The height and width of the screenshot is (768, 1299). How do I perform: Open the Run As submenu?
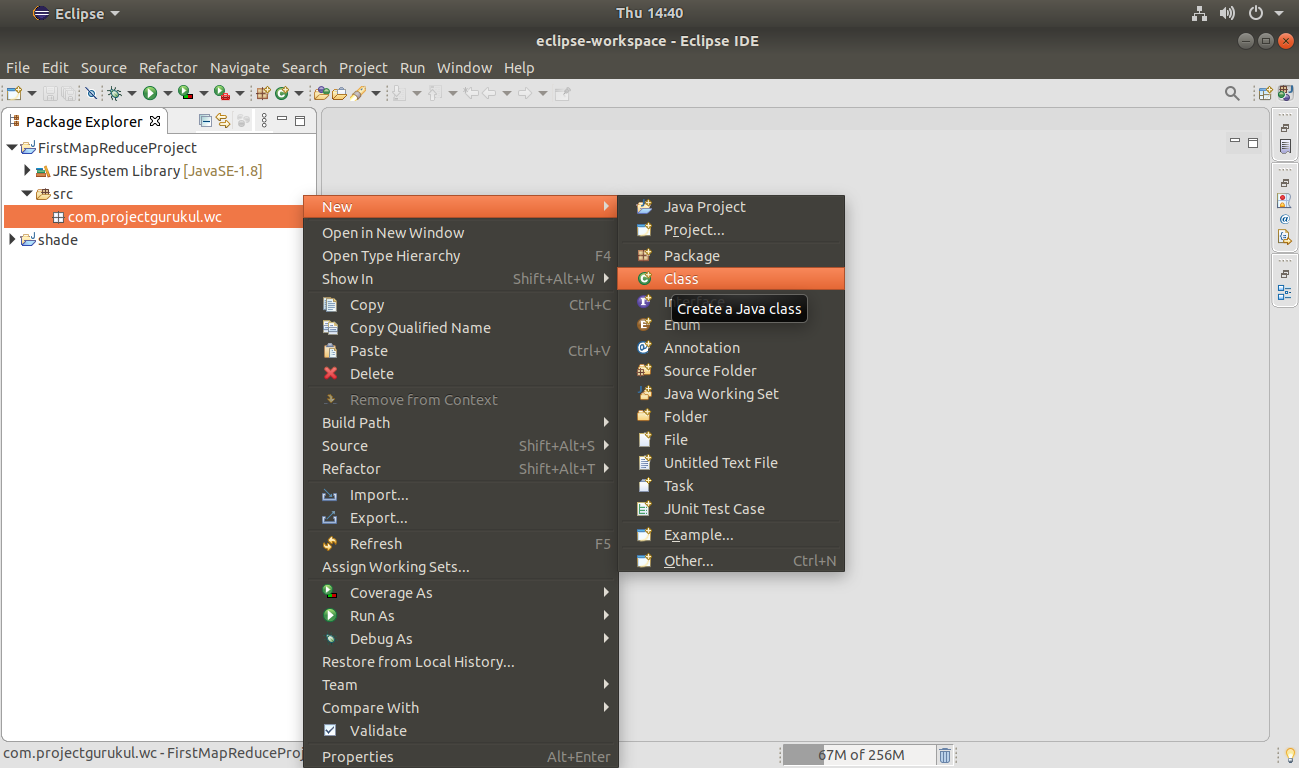(x=461, y=616)
